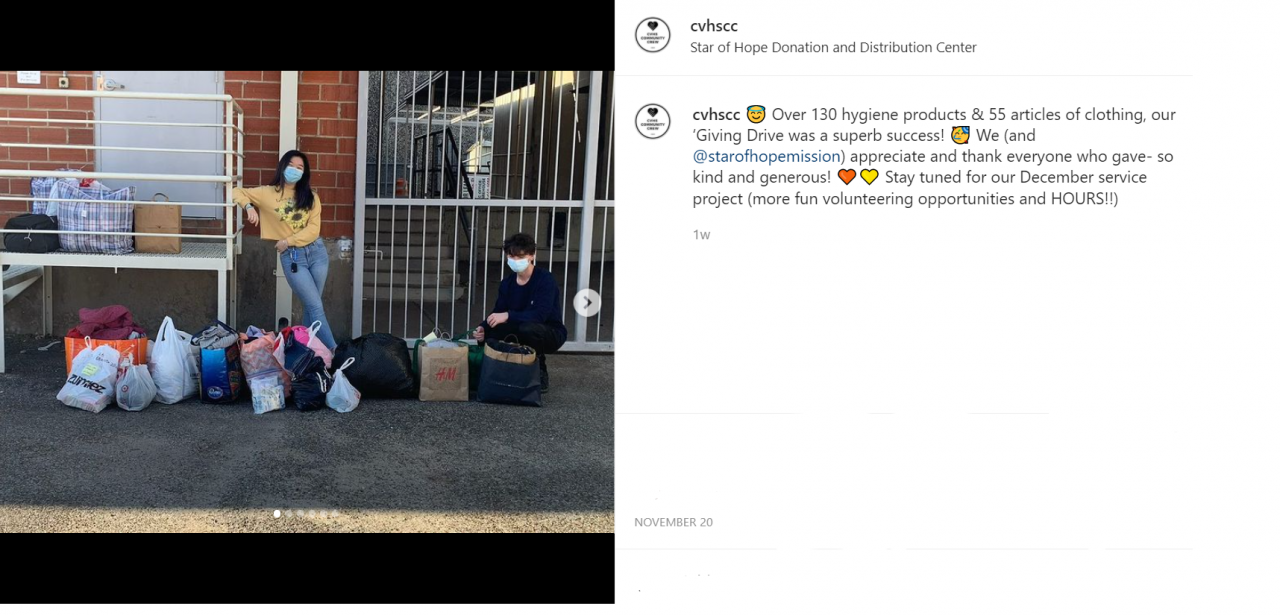
Task: Jump to the second carousel dot
Action: pos(289,514)
